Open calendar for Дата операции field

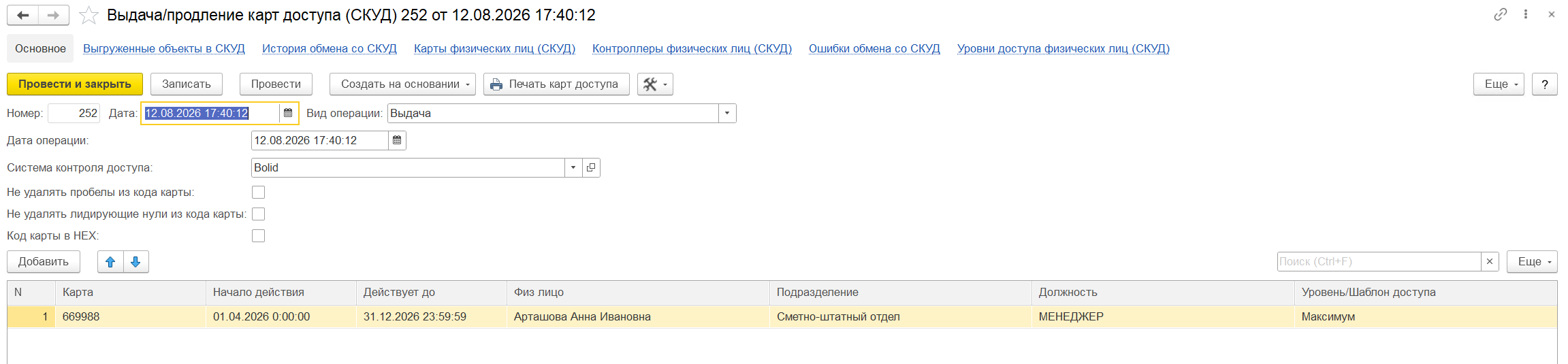(x=397, y=140)
